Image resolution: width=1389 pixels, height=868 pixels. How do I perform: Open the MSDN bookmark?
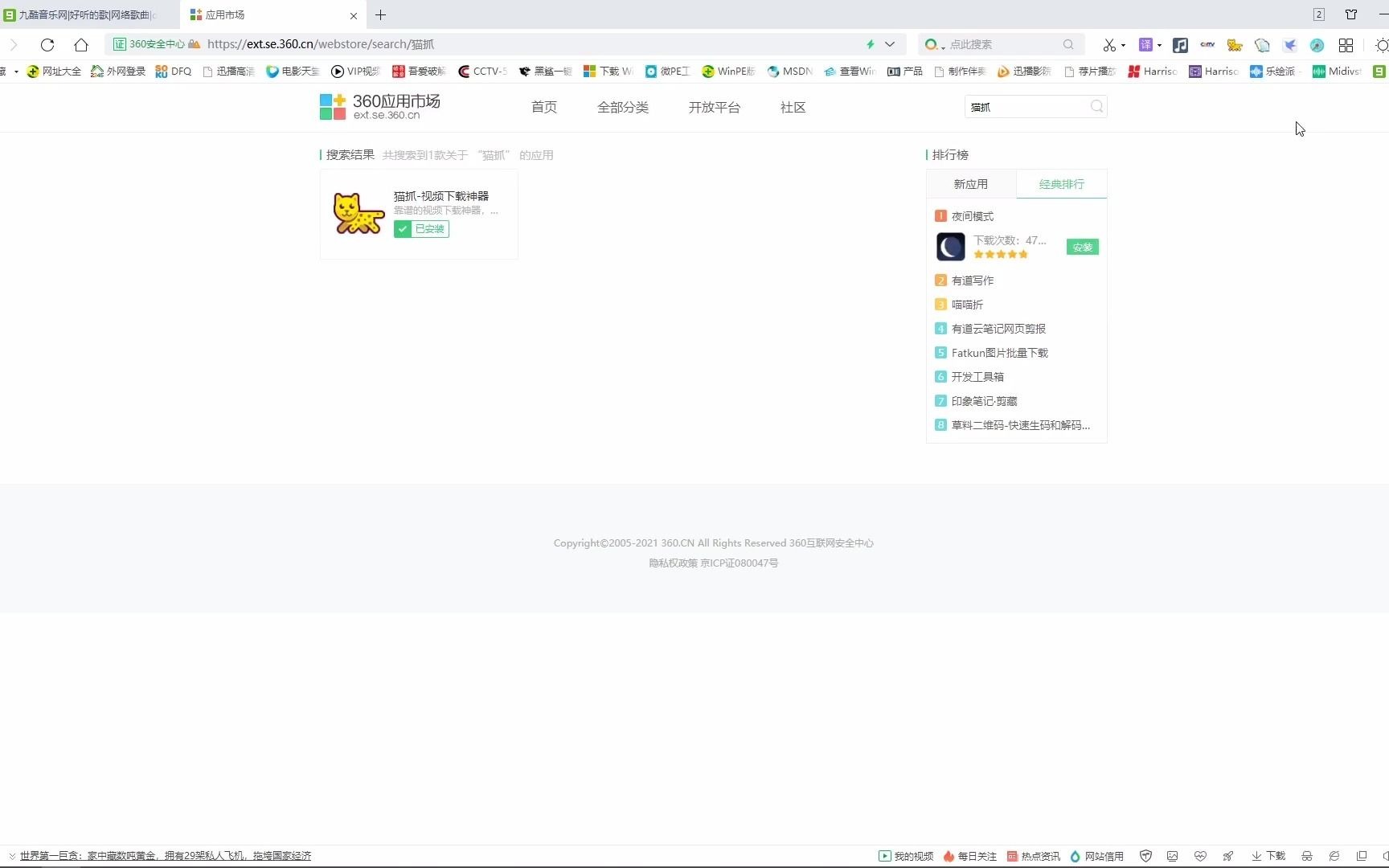point(789,72)
